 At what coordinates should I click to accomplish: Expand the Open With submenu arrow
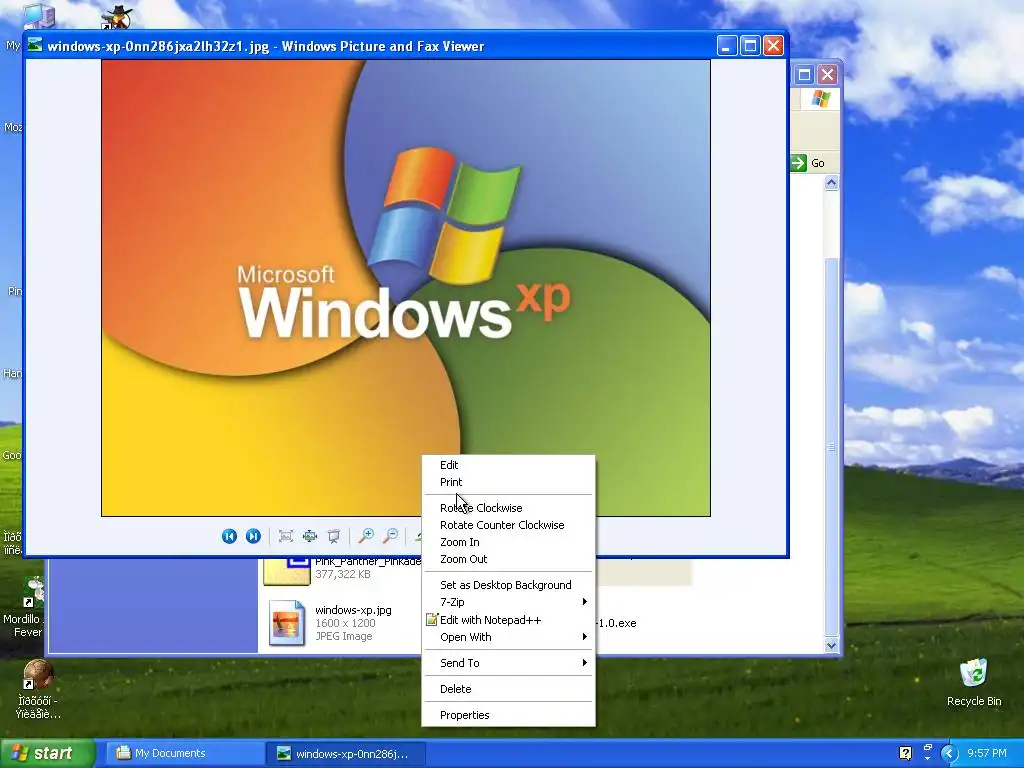(x=584, y=637)
